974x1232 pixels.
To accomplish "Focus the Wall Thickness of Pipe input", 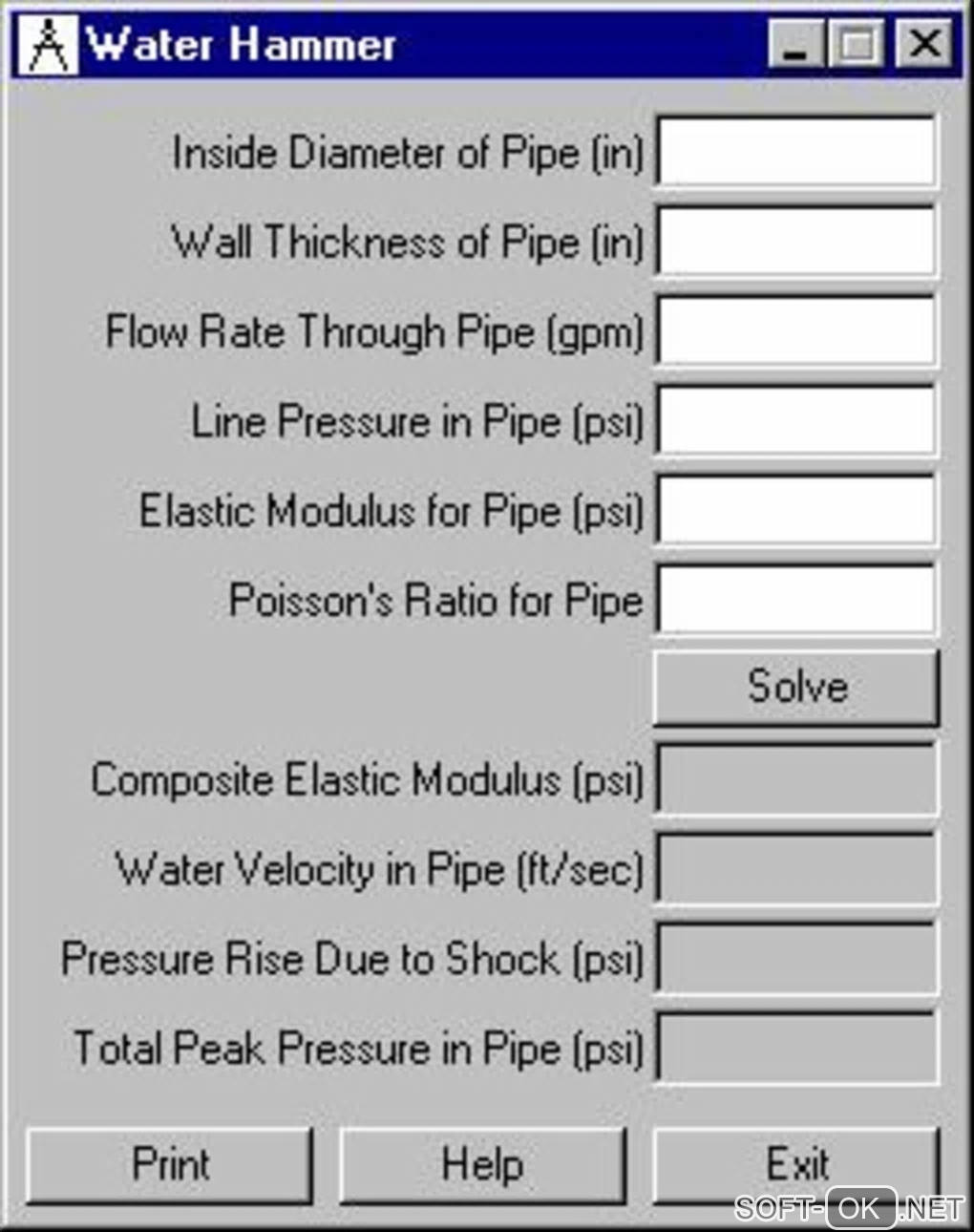I will (x=796, y=242).
